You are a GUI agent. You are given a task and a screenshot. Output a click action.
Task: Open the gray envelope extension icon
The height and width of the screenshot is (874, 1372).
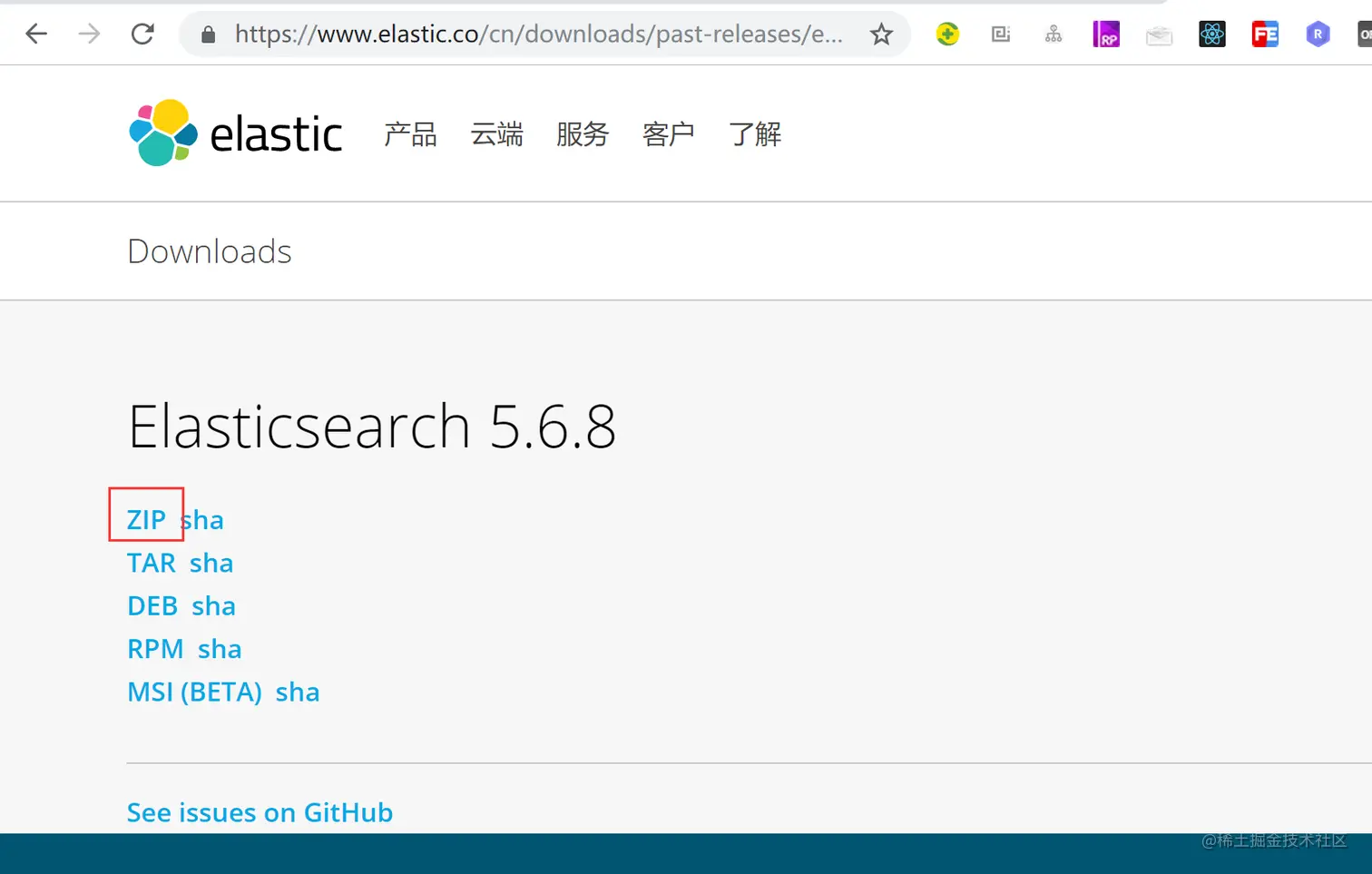pos(1159,35)
